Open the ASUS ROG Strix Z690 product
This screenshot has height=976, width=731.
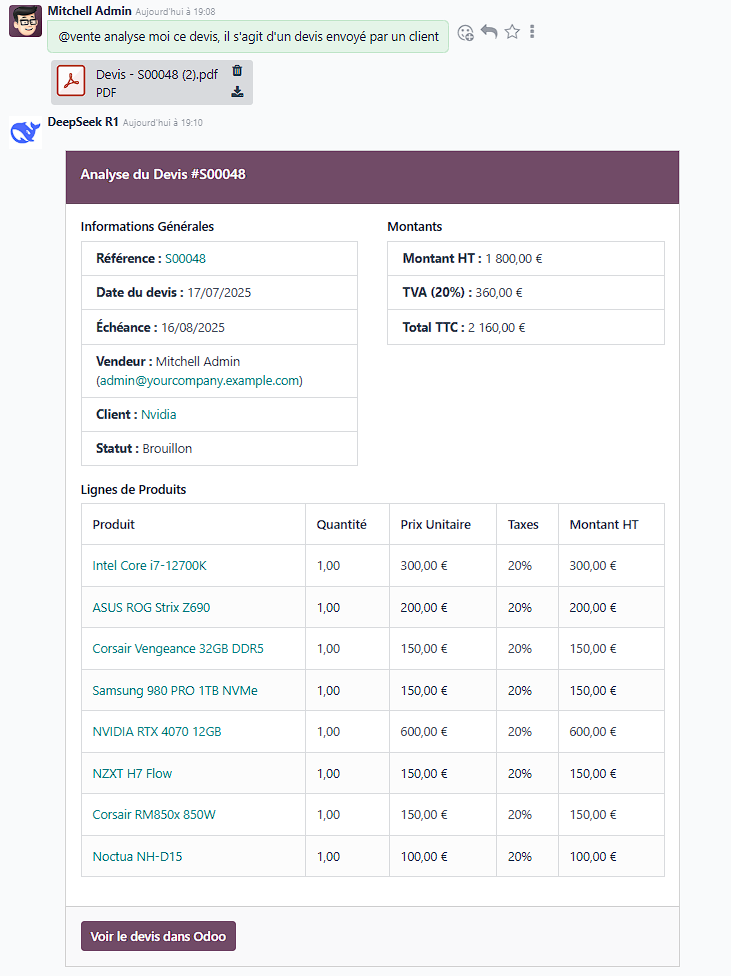click(x=151, y=607)
